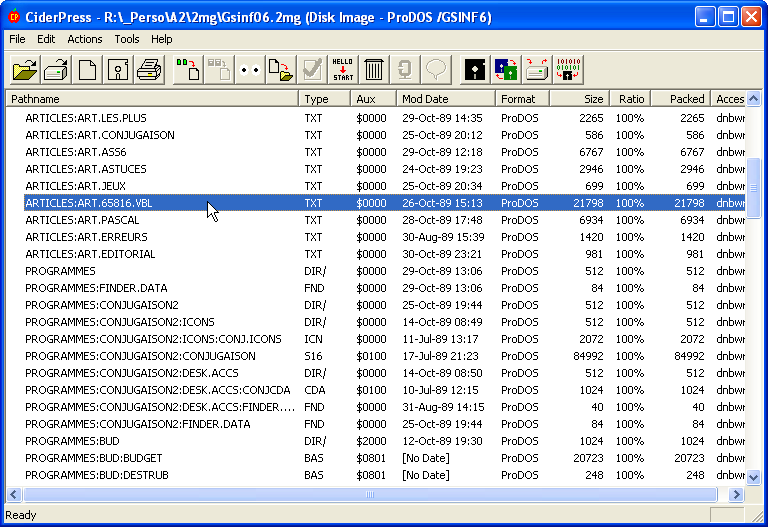The height and width of the screenshot is (527, 768).
Task: Click the CiderPress apple title bar icon
Action: 14,17
